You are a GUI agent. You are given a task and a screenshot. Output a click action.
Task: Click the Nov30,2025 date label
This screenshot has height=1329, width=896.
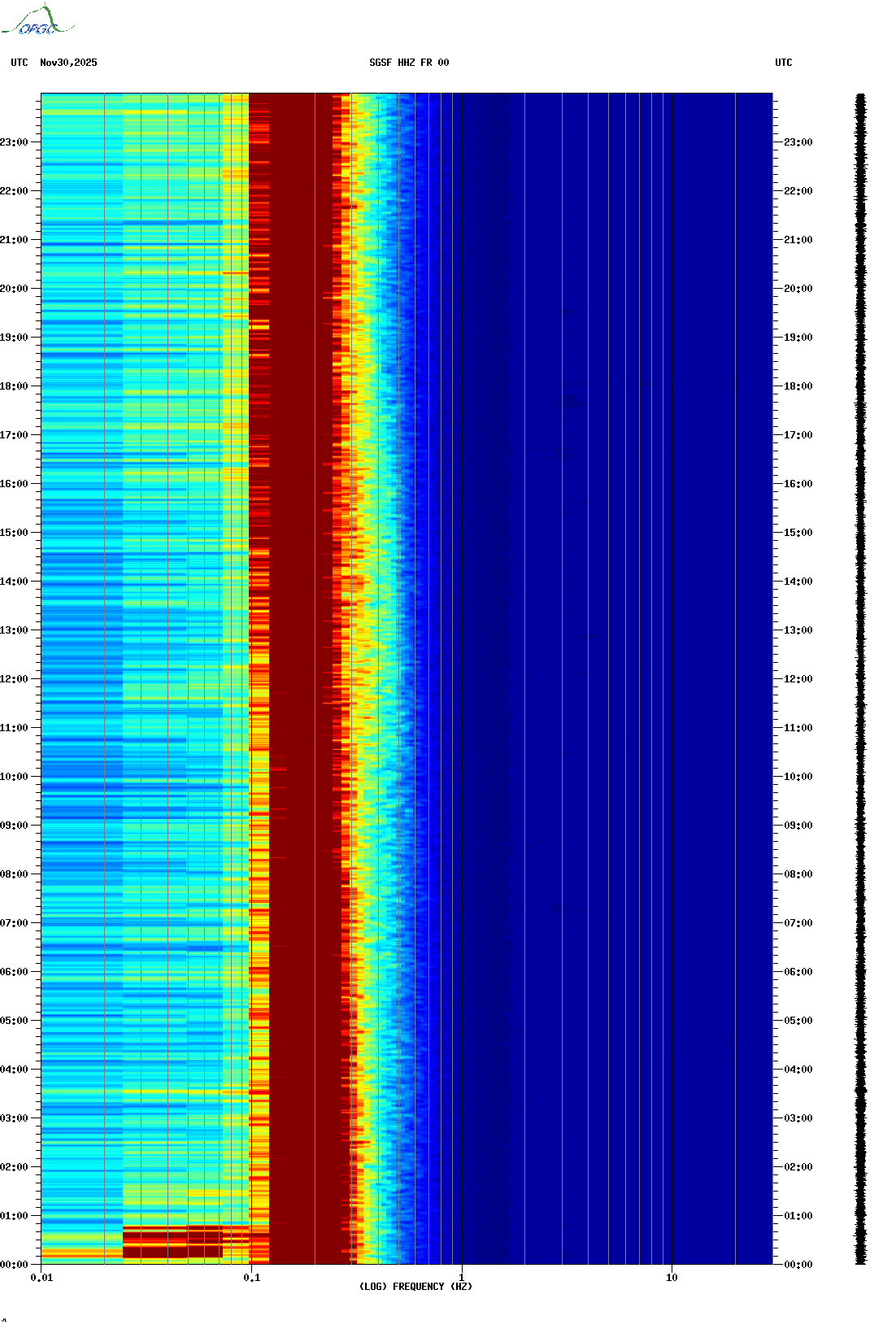(x=68, y=63)
